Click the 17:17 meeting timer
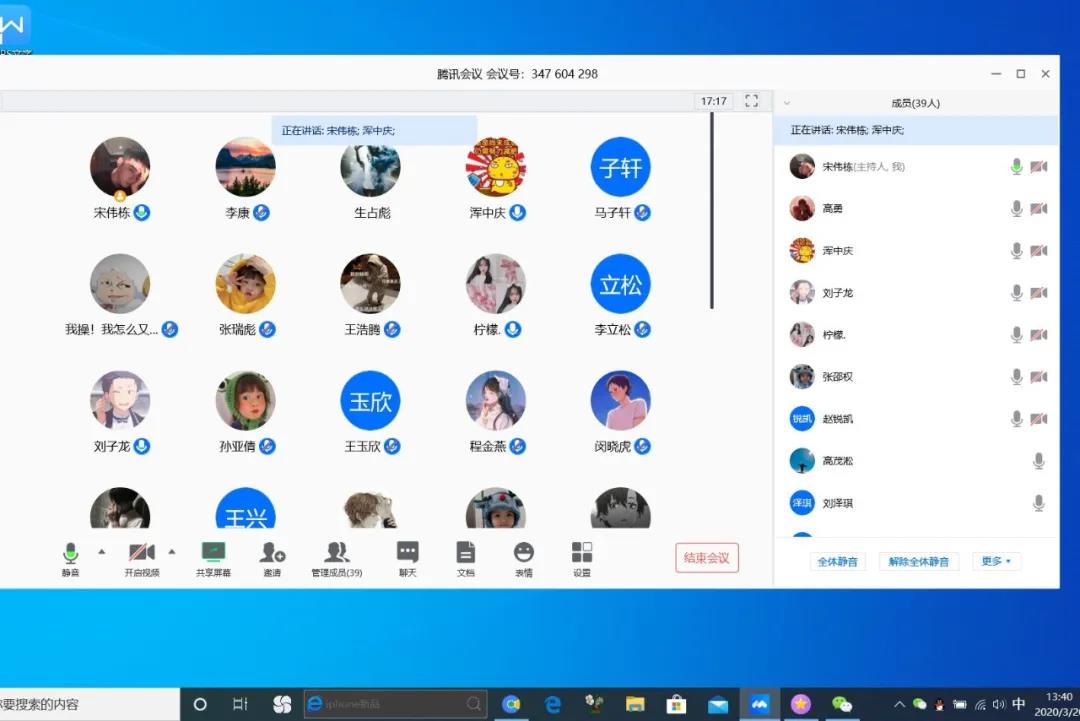 (714, 101)
